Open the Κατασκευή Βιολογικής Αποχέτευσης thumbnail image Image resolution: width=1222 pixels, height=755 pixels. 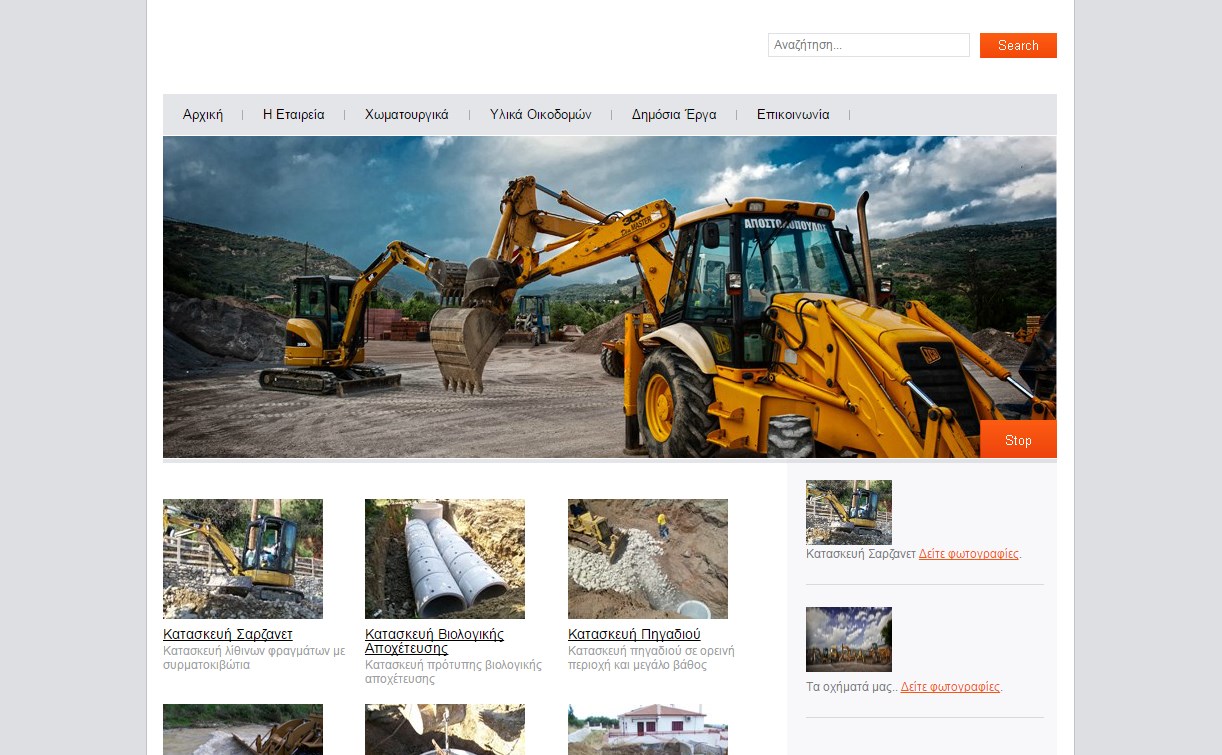[x=445, y=559]
